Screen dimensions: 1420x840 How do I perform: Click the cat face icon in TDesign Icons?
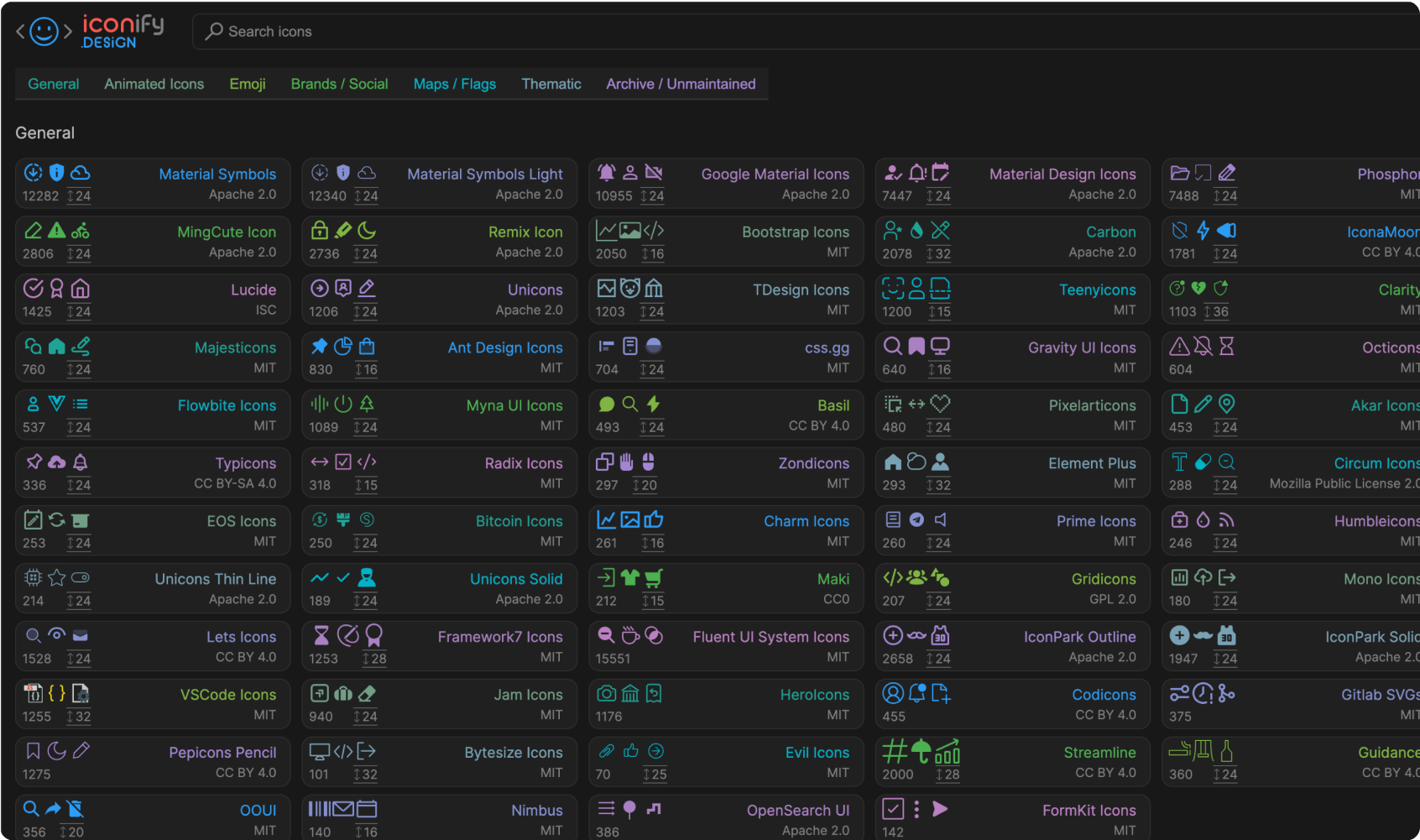point(630,289)
